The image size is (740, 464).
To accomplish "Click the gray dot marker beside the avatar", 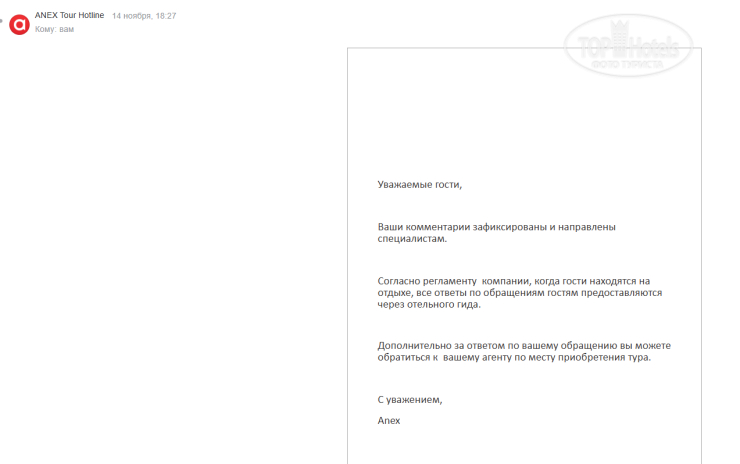I will click(1, 20).
